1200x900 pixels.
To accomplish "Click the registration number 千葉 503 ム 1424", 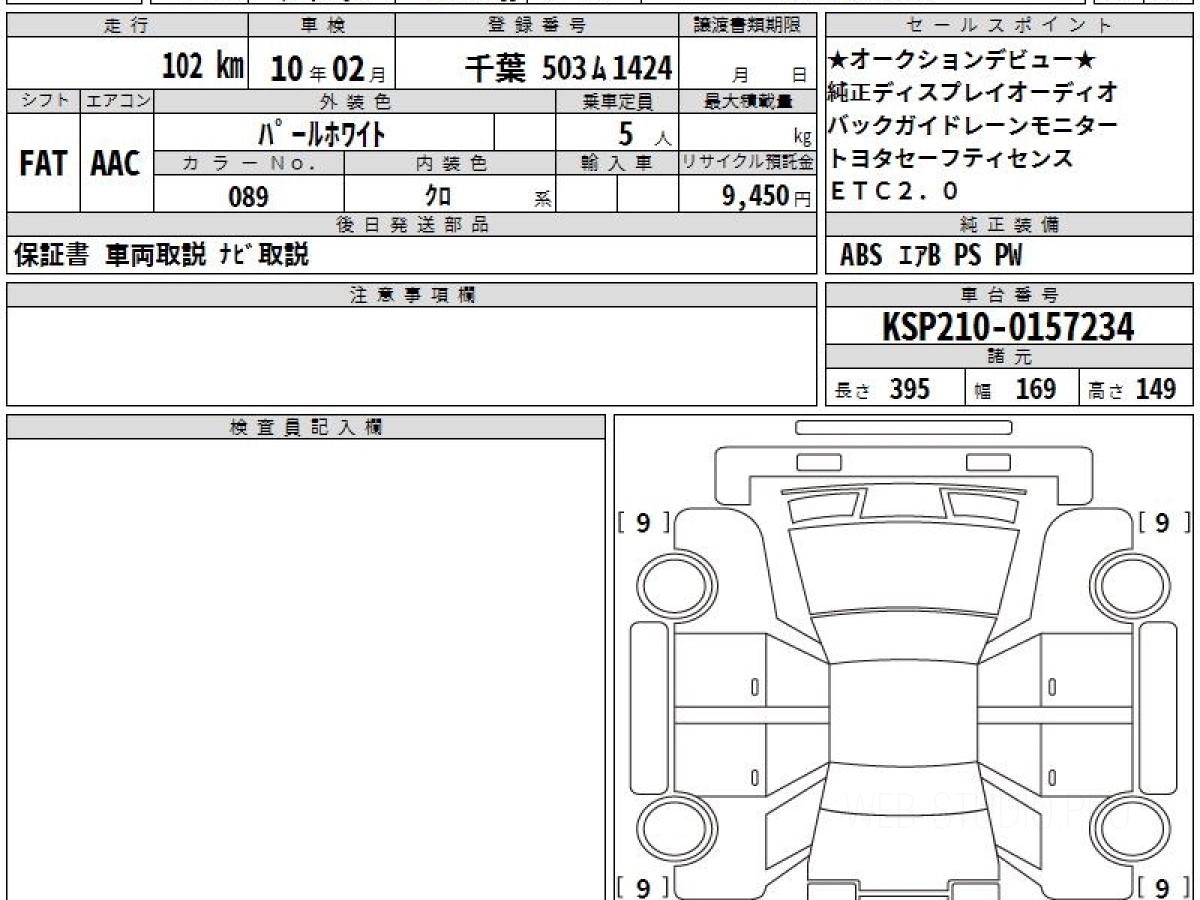I will [568, 68].
